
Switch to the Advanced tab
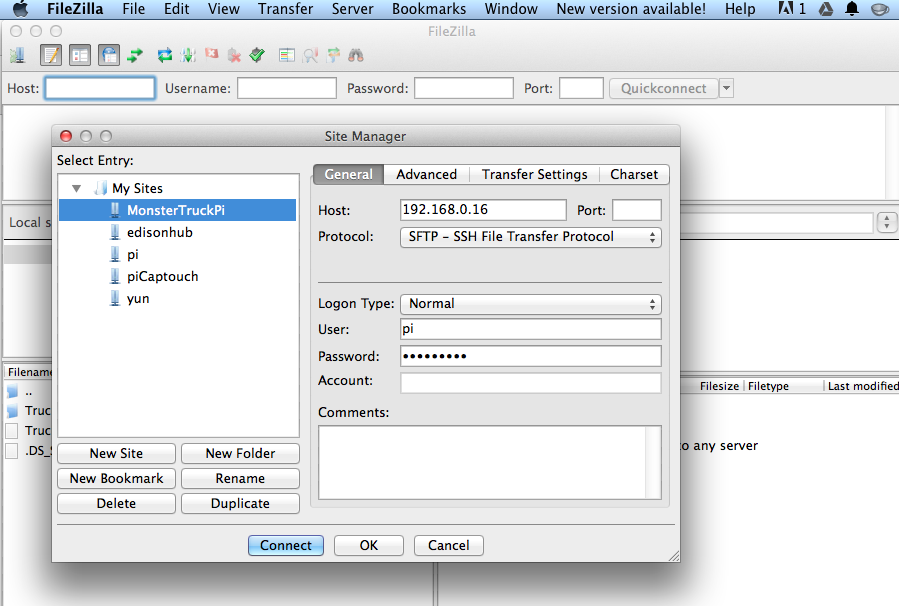click(x=427, y=174)
